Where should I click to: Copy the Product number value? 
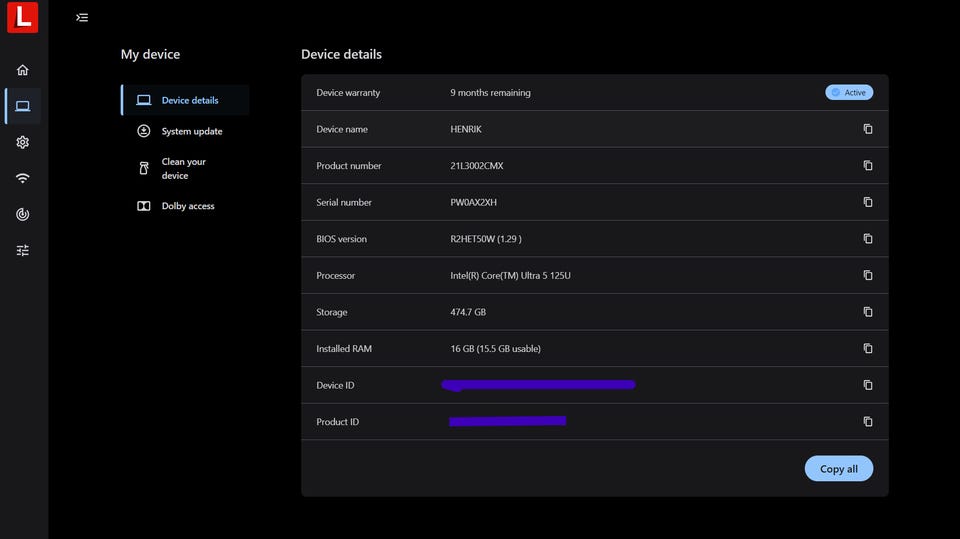click(868, 165)
